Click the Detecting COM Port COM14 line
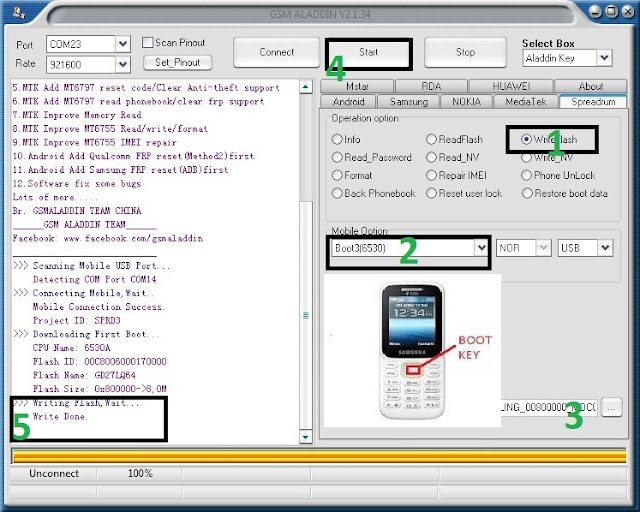Screen dimensions: 640x512 coord(94,280)
